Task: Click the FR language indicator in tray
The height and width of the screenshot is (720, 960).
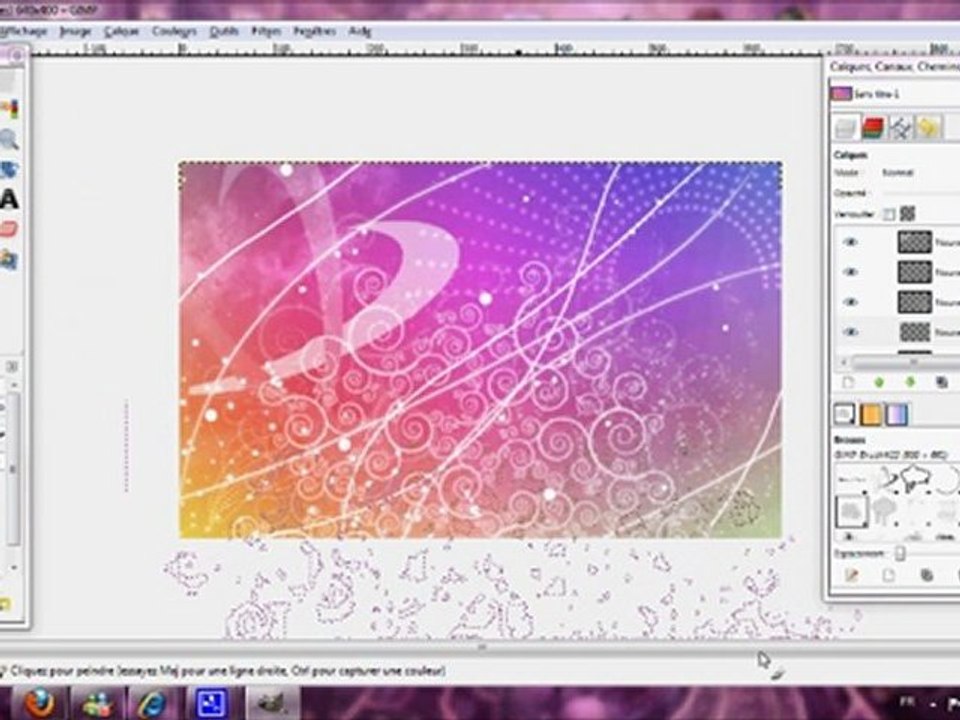Action: pos(906,700)
